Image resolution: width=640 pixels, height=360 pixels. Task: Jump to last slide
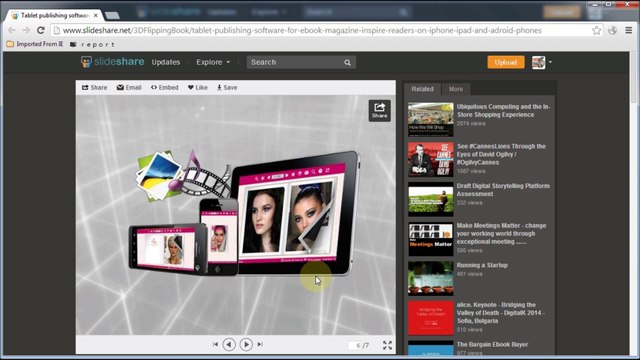point(260,344)
